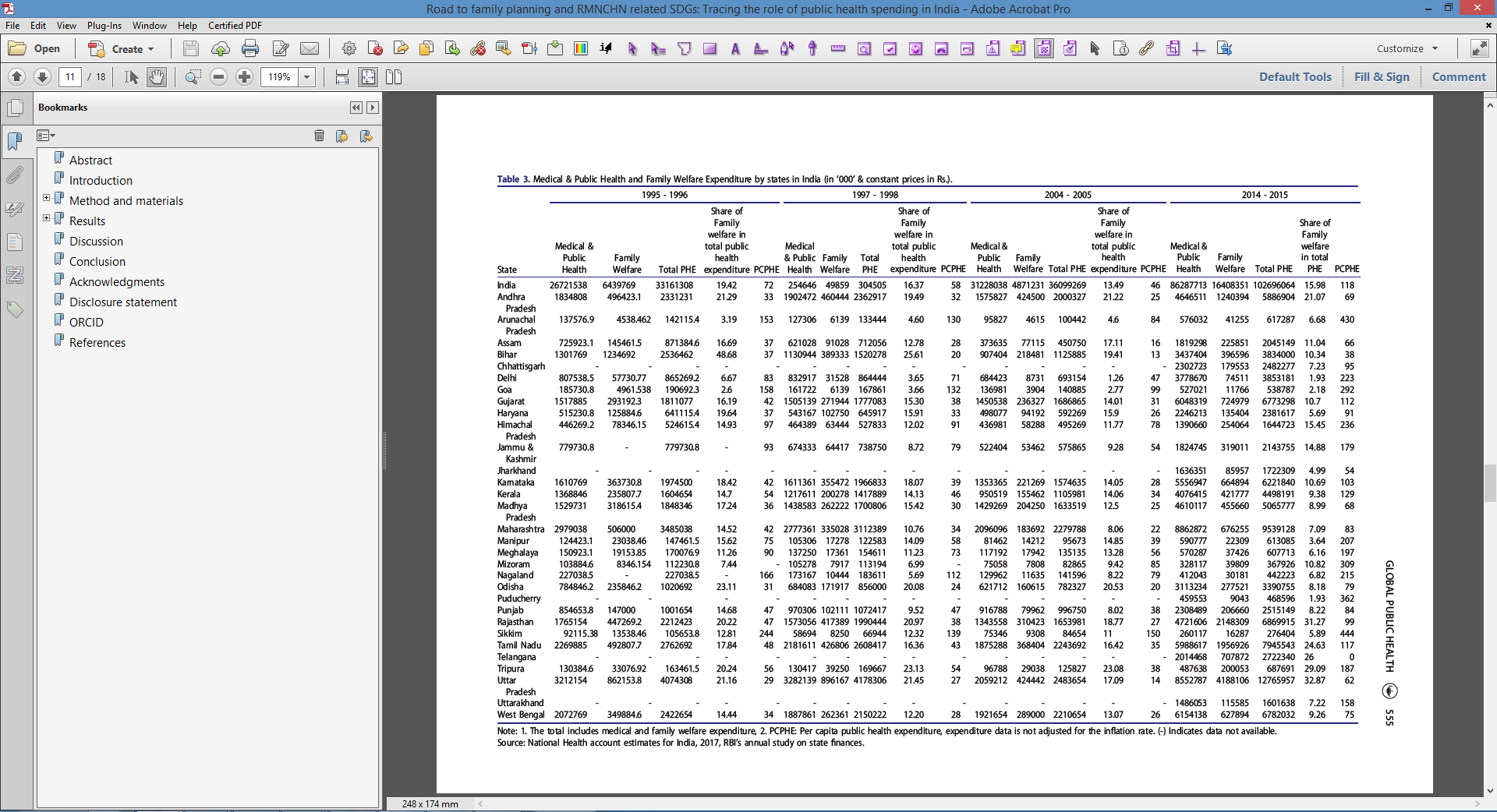Viewport: 1497px width, 812px height.
Task: Enable two-page view mode
Action: [394, 77]
